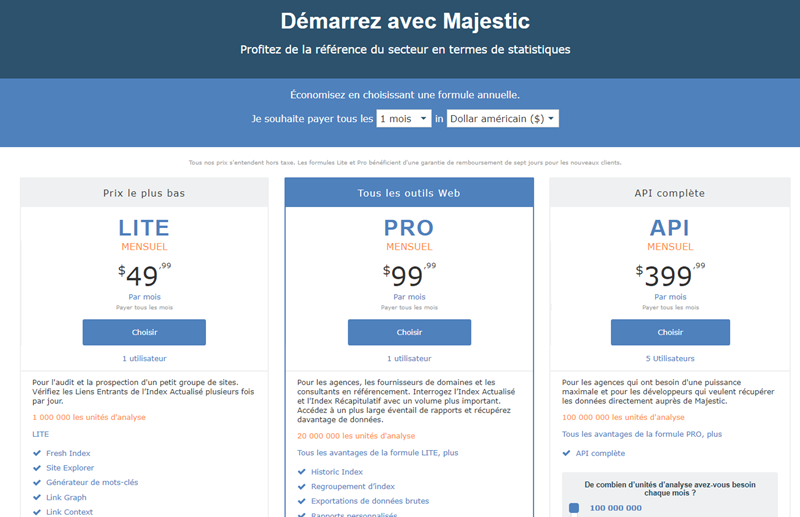The height and width of the screenshot is (517, 800).
Task: Click the Link Graph checkmark icon
Action: coord(37,497)
